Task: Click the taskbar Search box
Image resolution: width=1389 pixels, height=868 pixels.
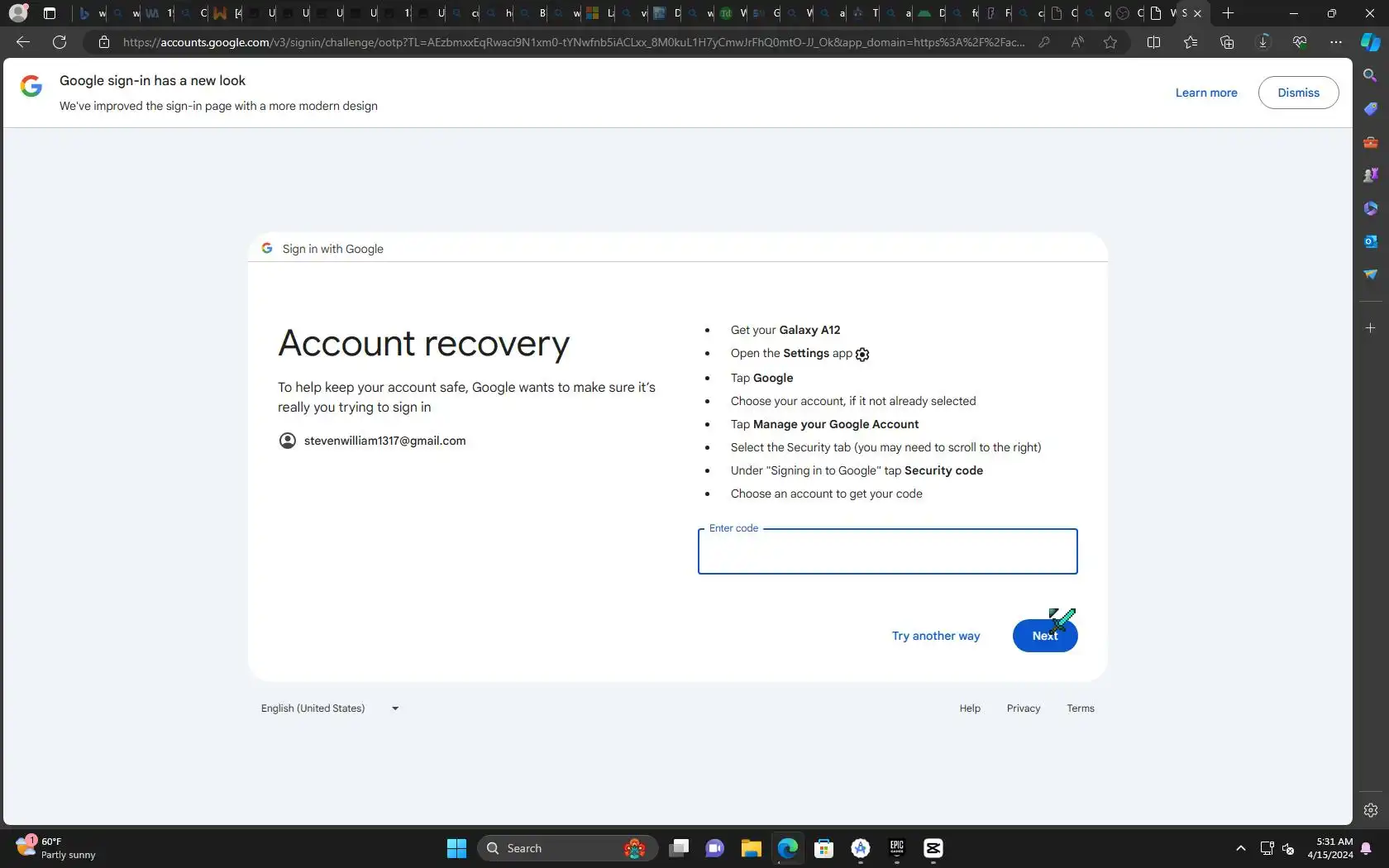Action: (567, 848)
